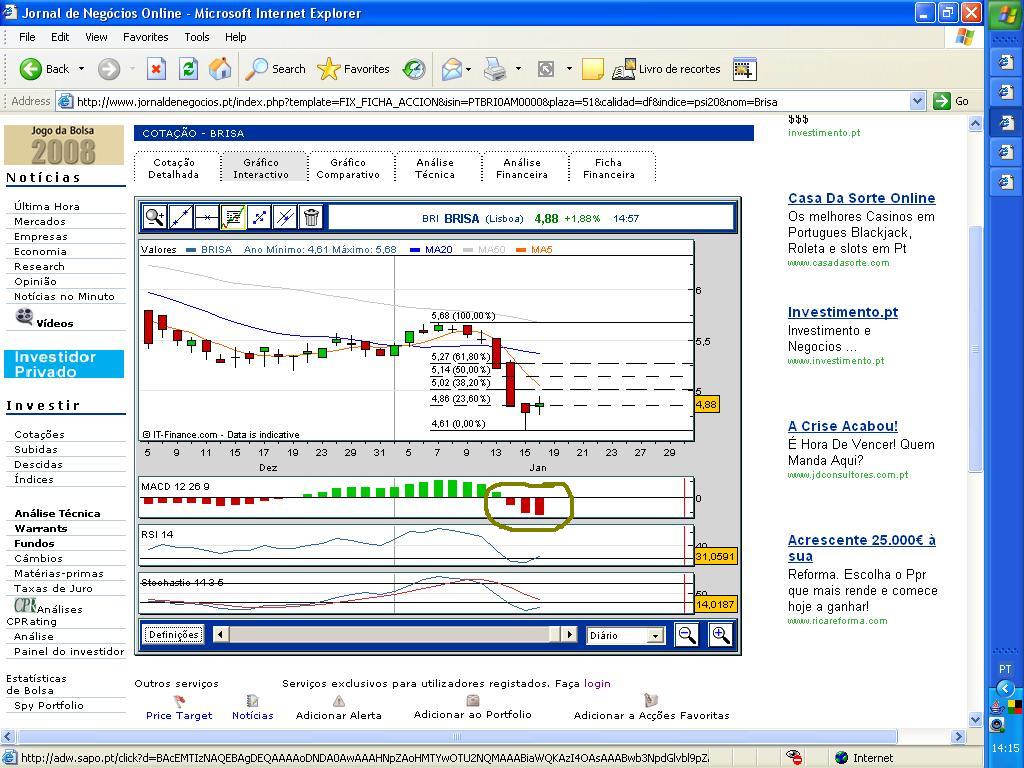Select the highlighted Fibonacci retracement tool

(x=233, y=217)
